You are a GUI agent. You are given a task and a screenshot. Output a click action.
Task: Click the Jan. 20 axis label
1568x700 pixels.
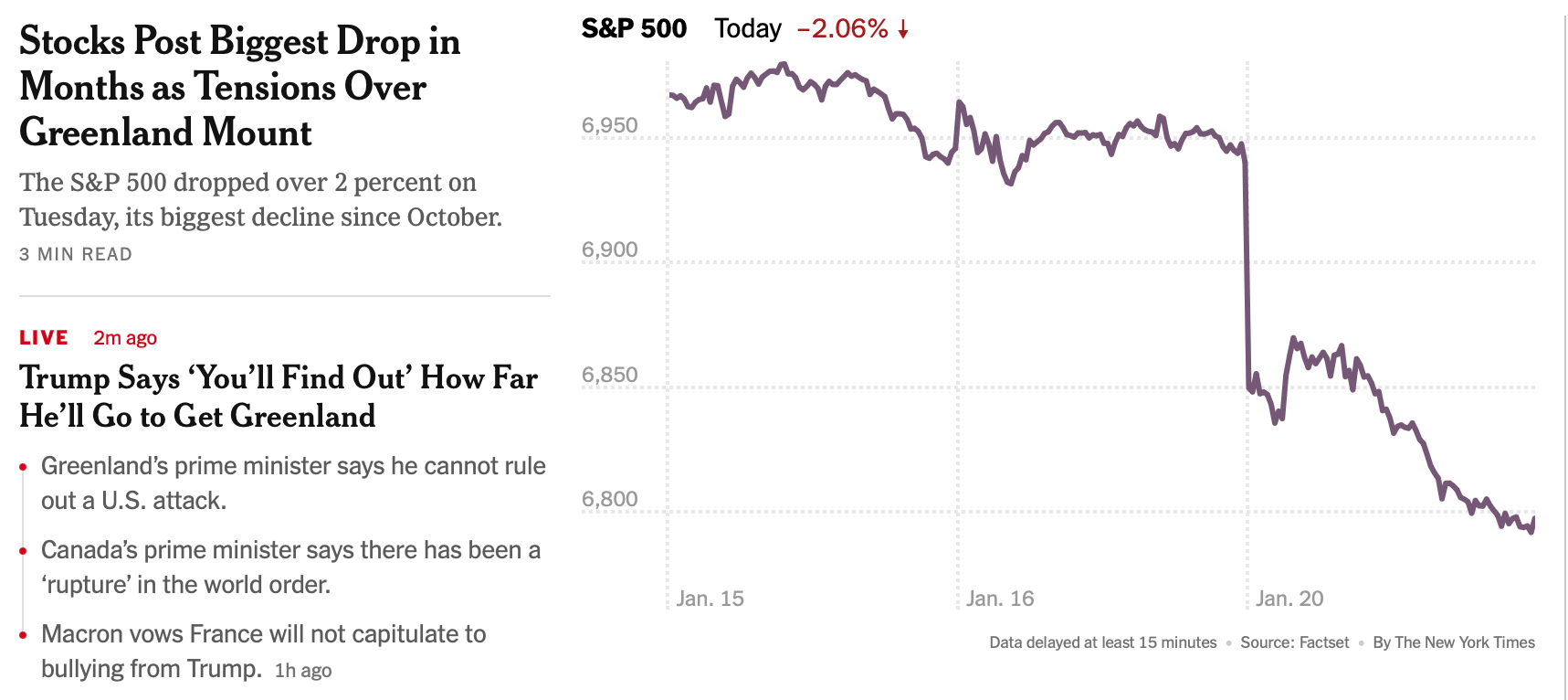pos(1289,599)
